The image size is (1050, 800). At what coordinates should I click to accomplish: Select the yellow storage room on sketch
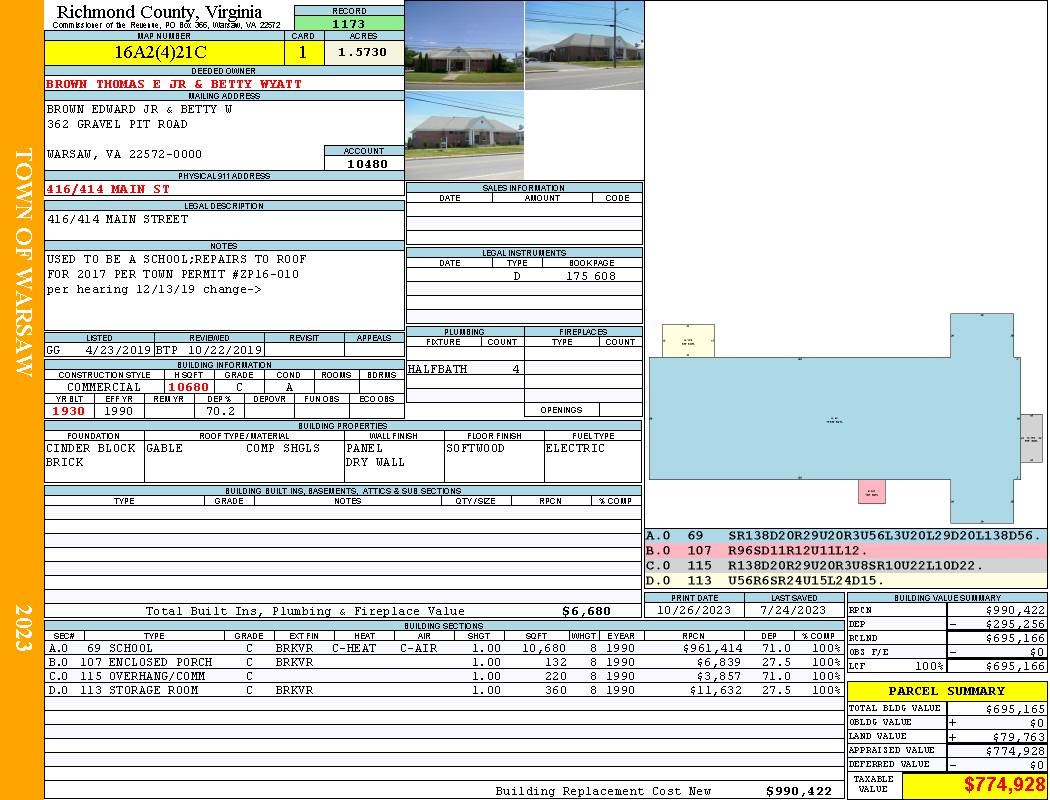tap(688, 340)
